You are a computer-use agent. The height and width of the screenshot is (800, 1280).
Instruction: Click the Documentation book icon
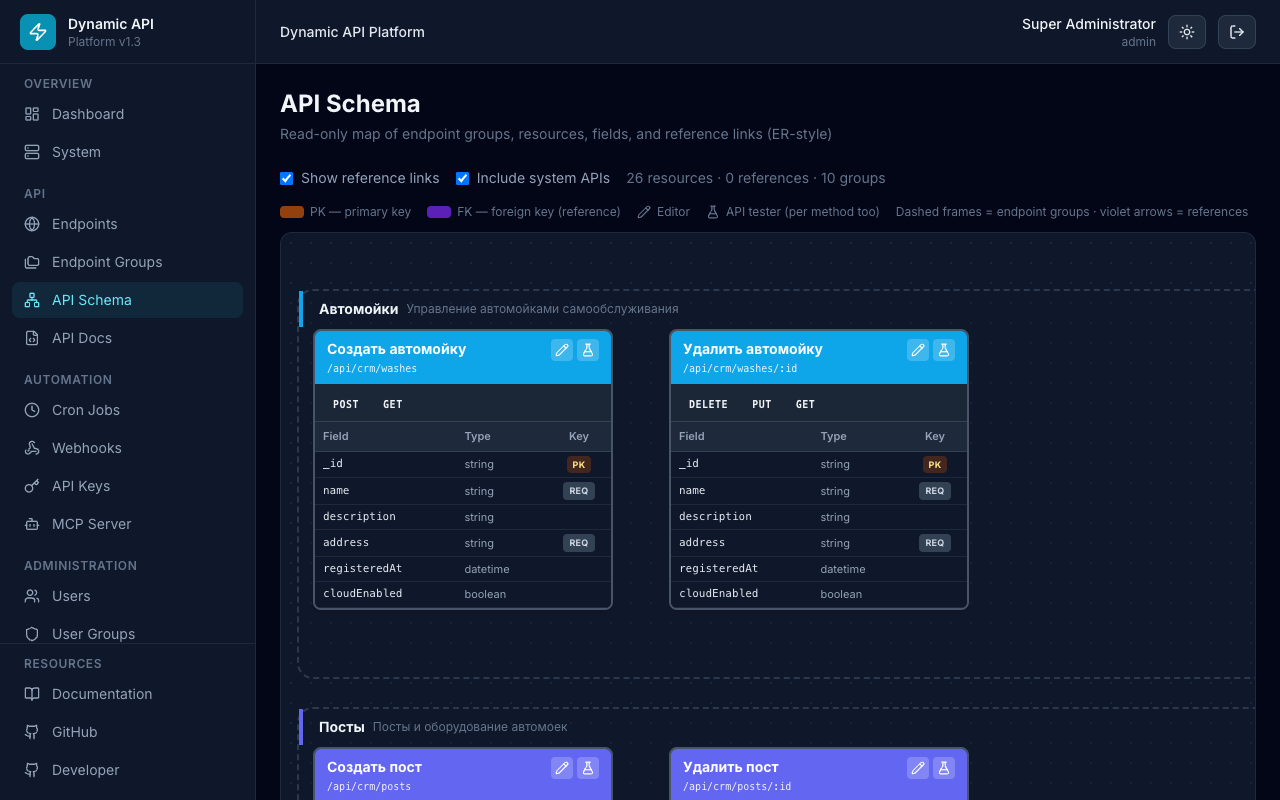click(x=32, y=694)
